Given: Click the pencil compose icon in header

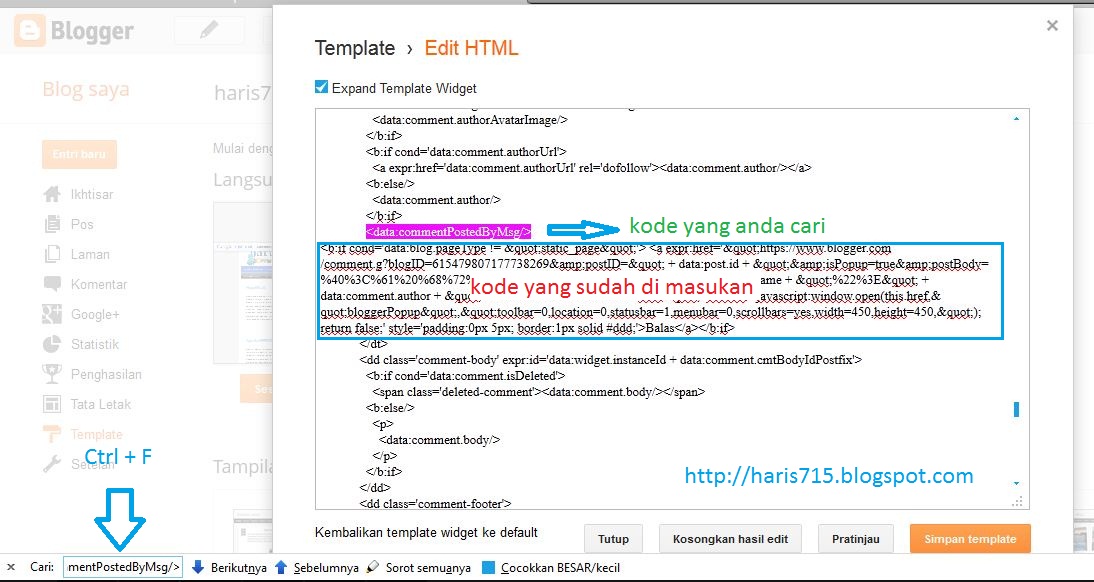Looking at the screenshot, I should pos(209,30).
